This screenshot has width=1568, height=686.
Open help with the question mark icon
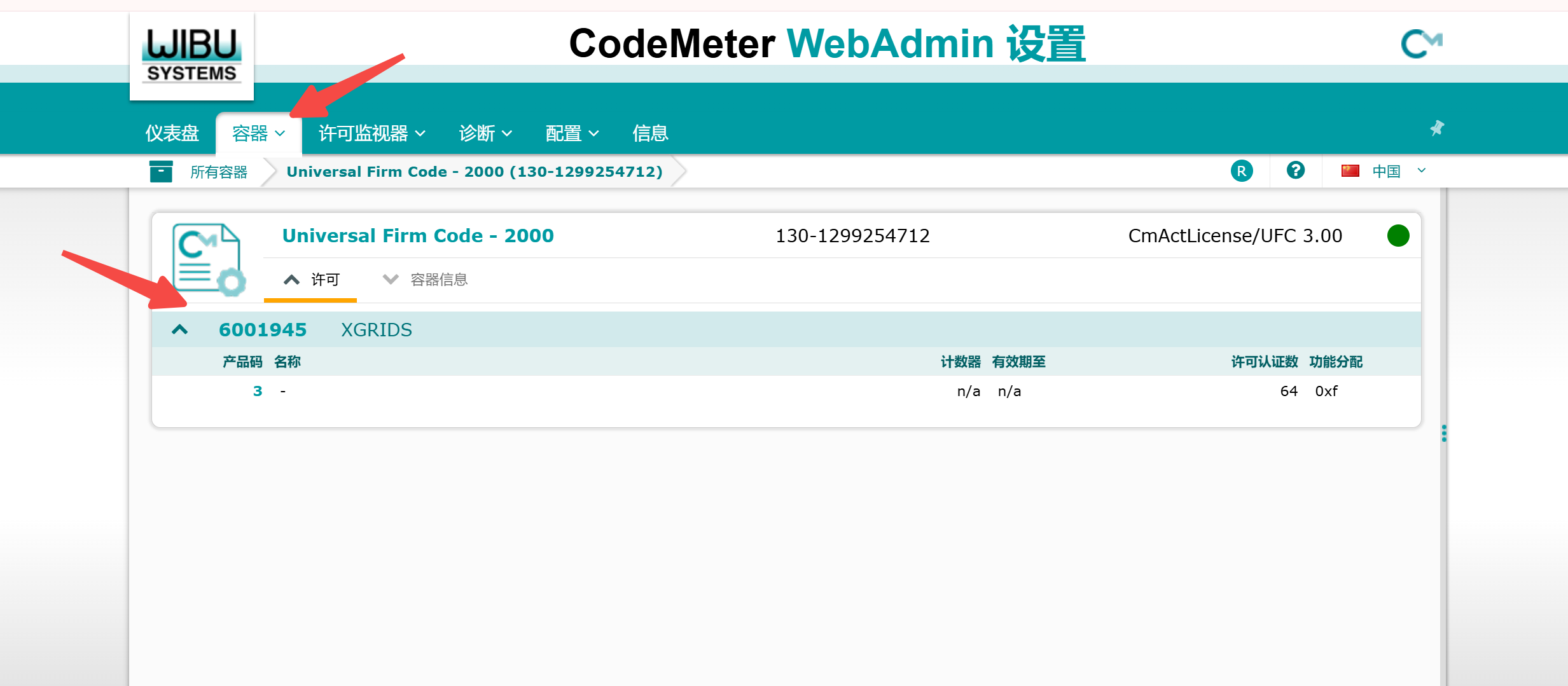tap(1295, 170)
